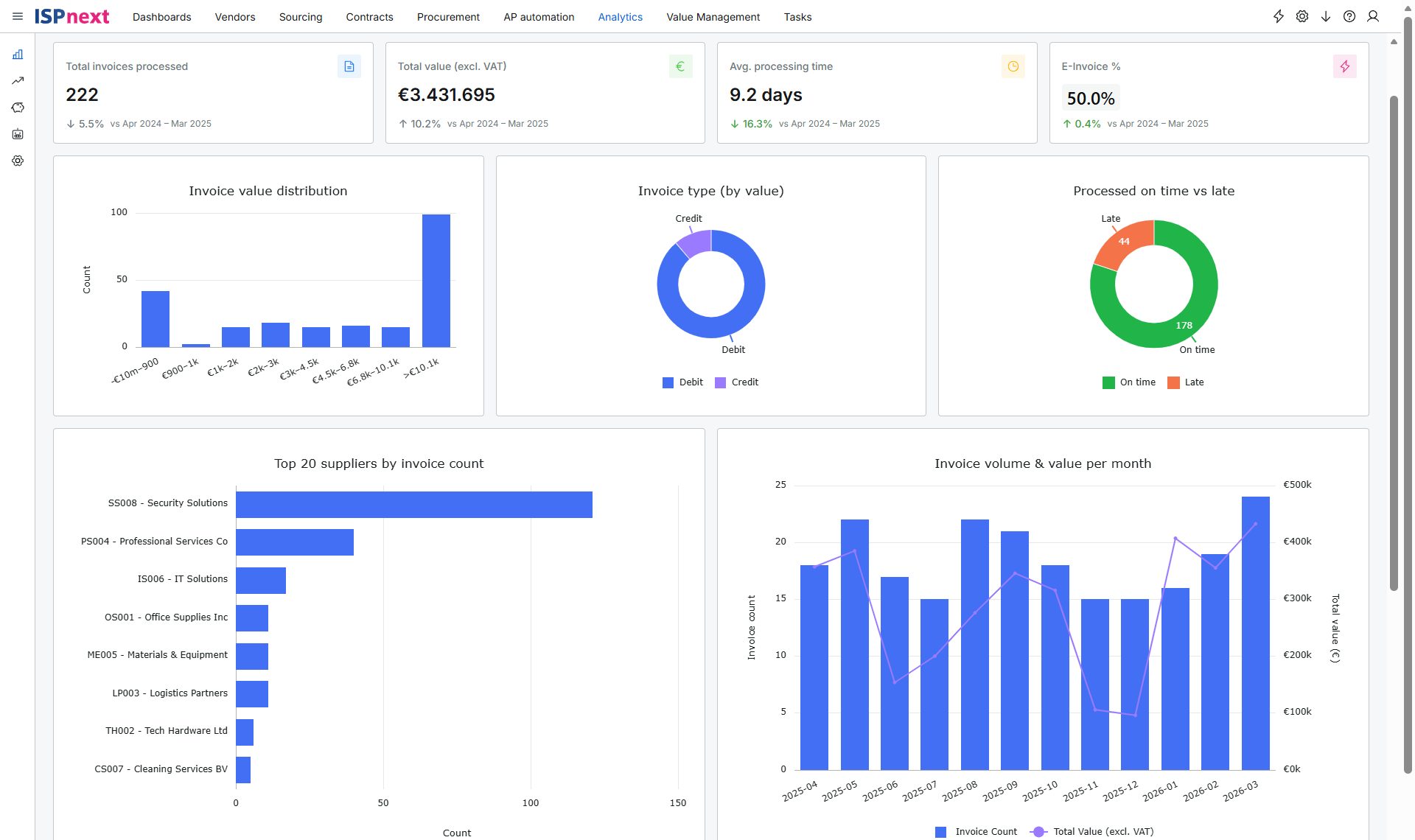
Task: Click the Late segment labeled 44
Action: tap(1123, 242)
